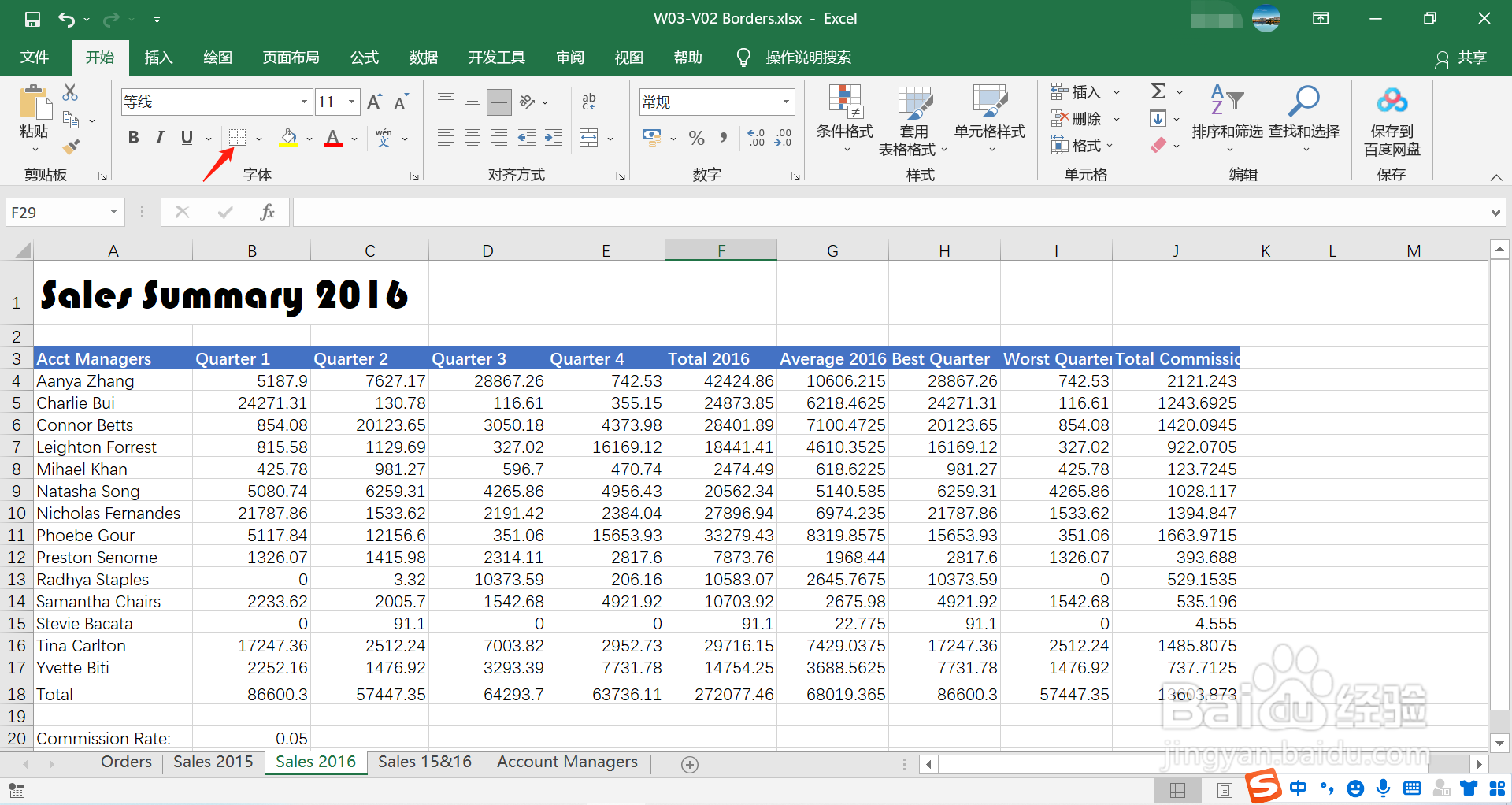Open the number format dropdown (常规)
Image resolution: width=1512 pixels, height=805 pixels.
tap(786, 102)
